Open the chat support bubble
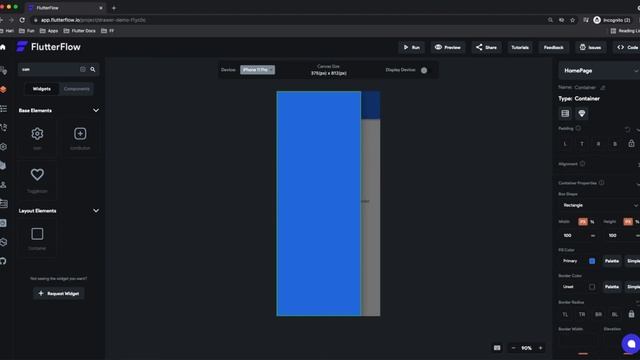 point(631,344)
